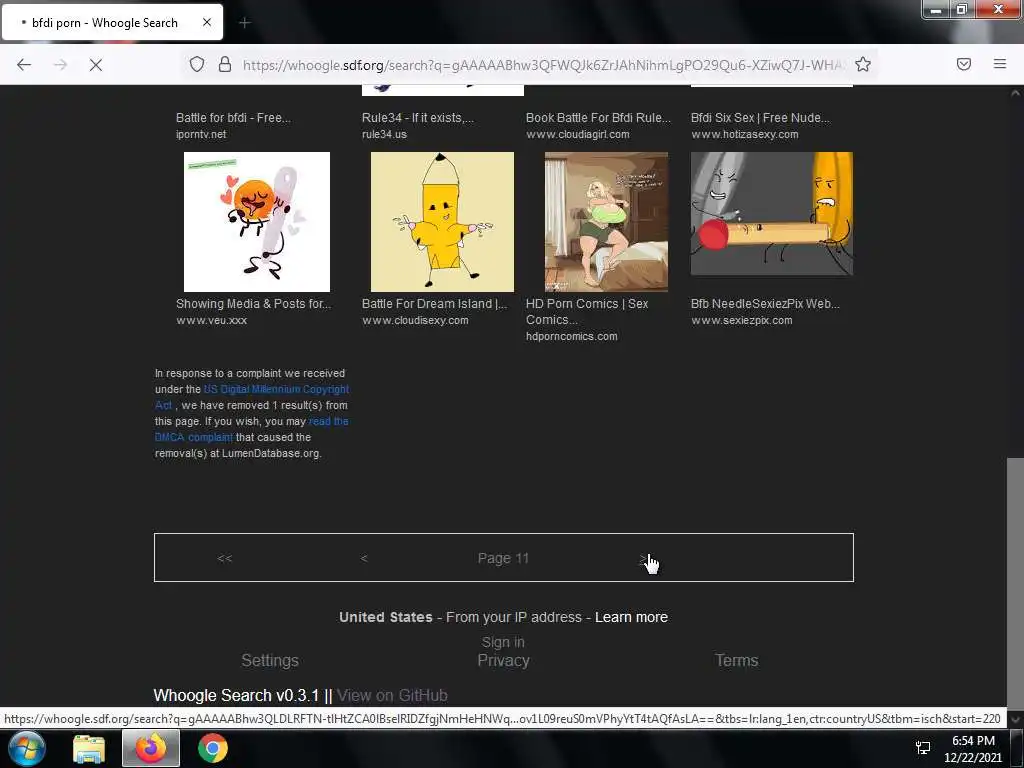Viewport: 1024px width, 768px height.
Task: Bookmark this page with the star icon
Action: tap(863, 64)
